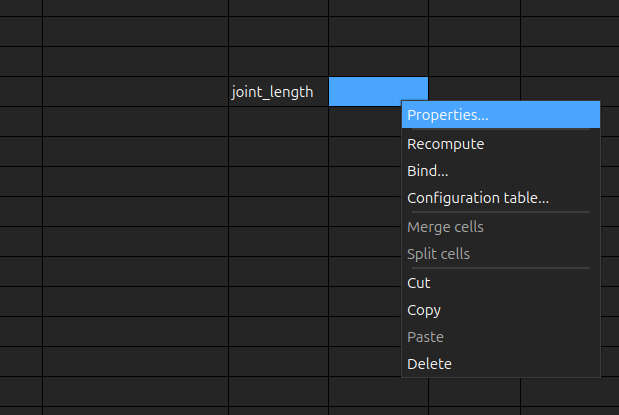The height and width of the screenshot is (415, 619).
Task: Click the cell immediately left of joint_length
Action: click(135, 92)
